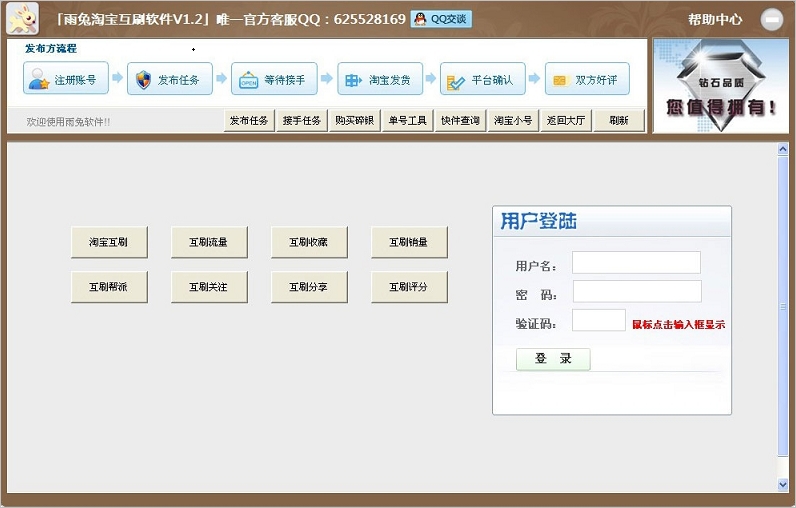
Task: Select 互刷评分 button
Action: [x=409, y=287]
